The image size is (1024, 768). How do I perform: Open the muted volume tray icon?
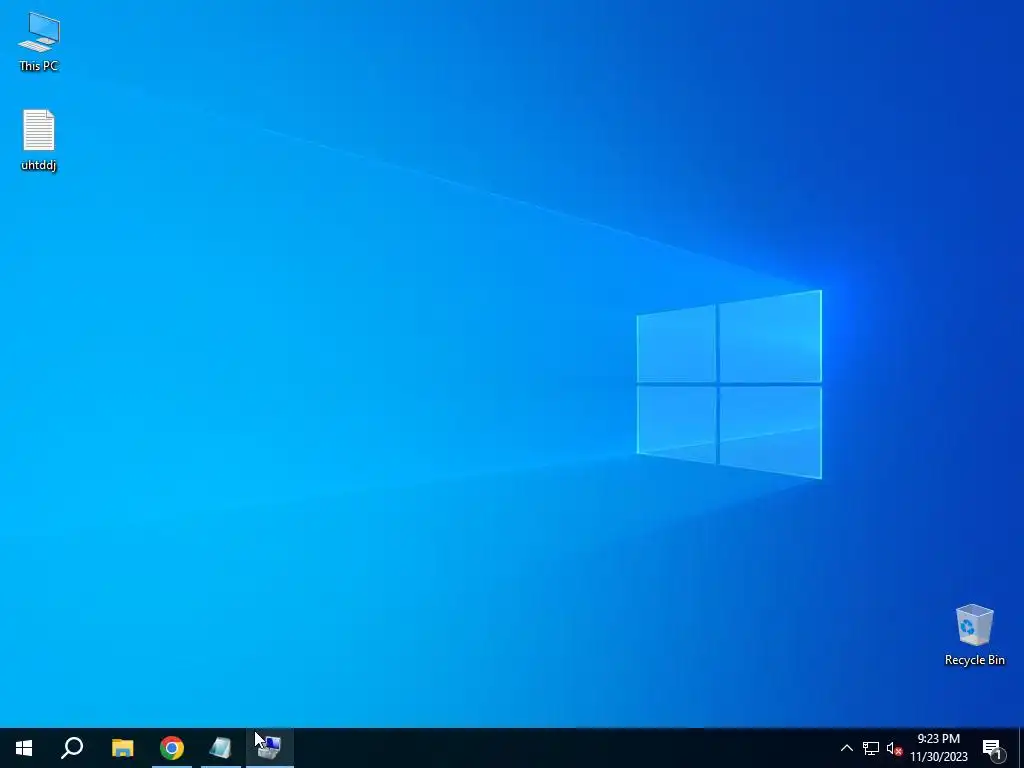[x=894, y=748]
